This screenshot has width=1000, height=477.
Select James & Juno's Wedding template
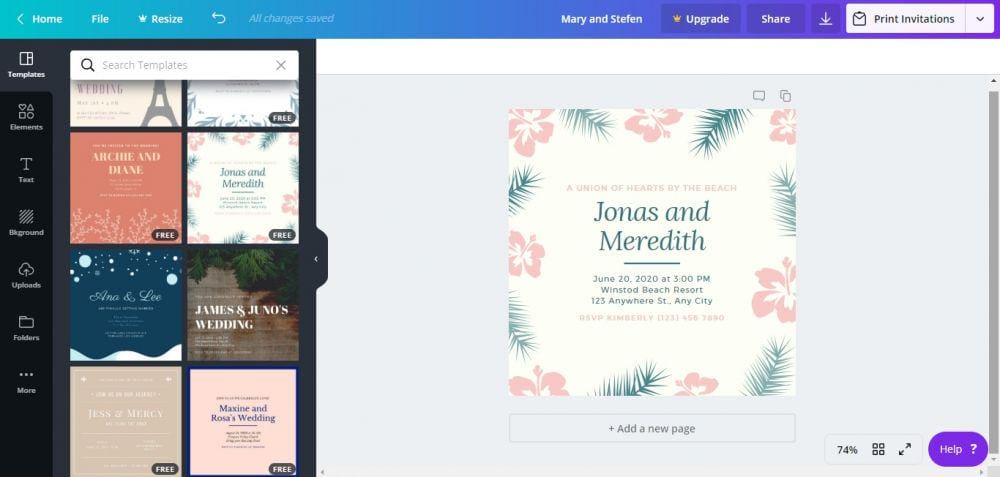[x=243, y=305]
